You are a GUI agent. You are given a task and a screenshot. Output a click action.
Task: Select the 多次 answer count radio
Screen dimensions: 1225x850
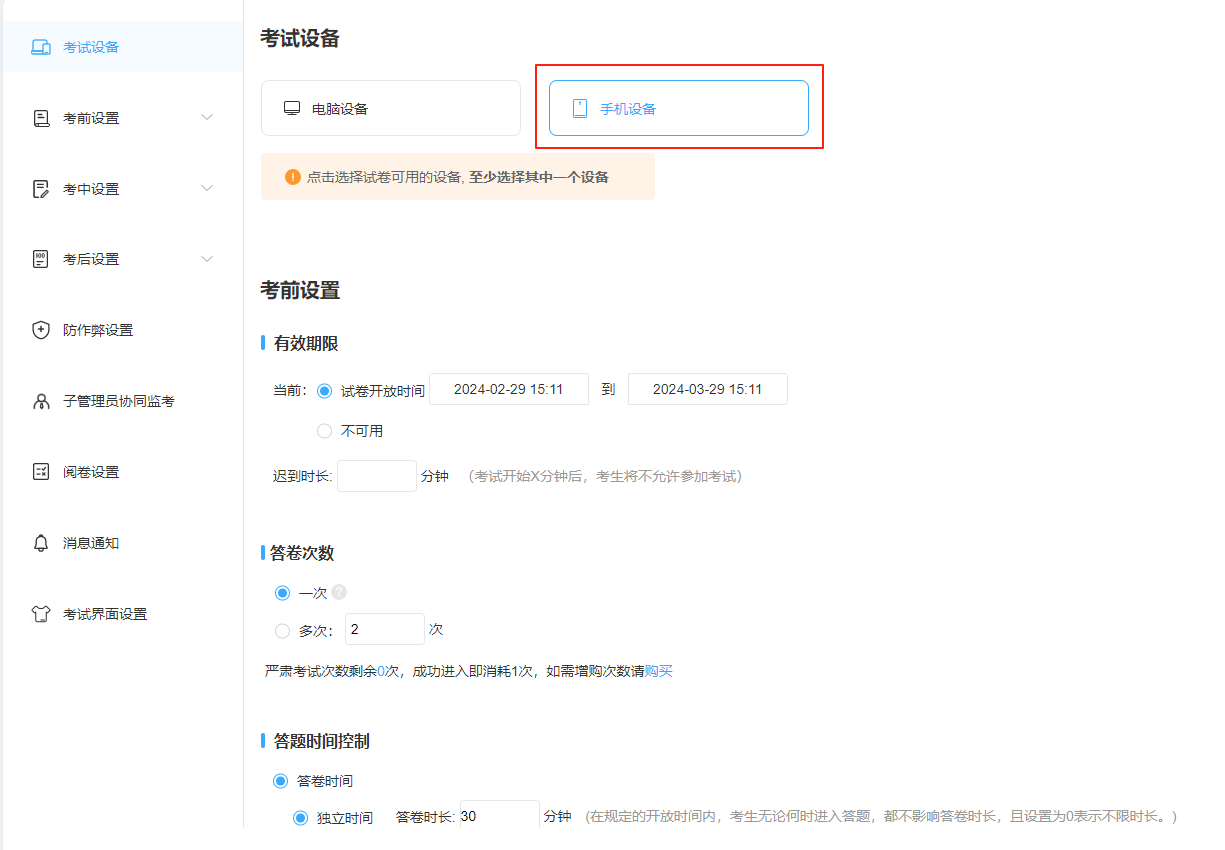[x=282, y=631]
